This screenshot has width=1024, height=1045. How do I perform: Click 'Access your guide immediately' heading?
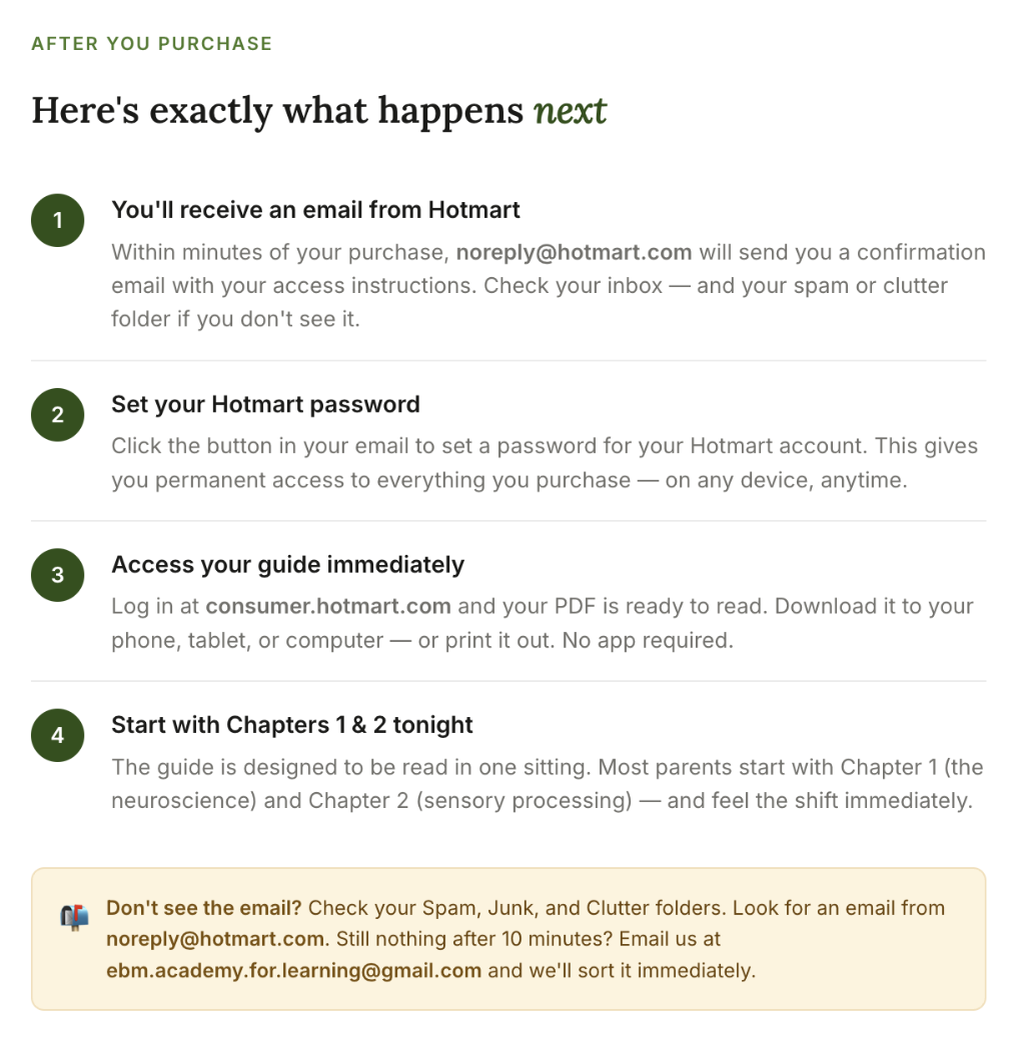click(287, 565)
